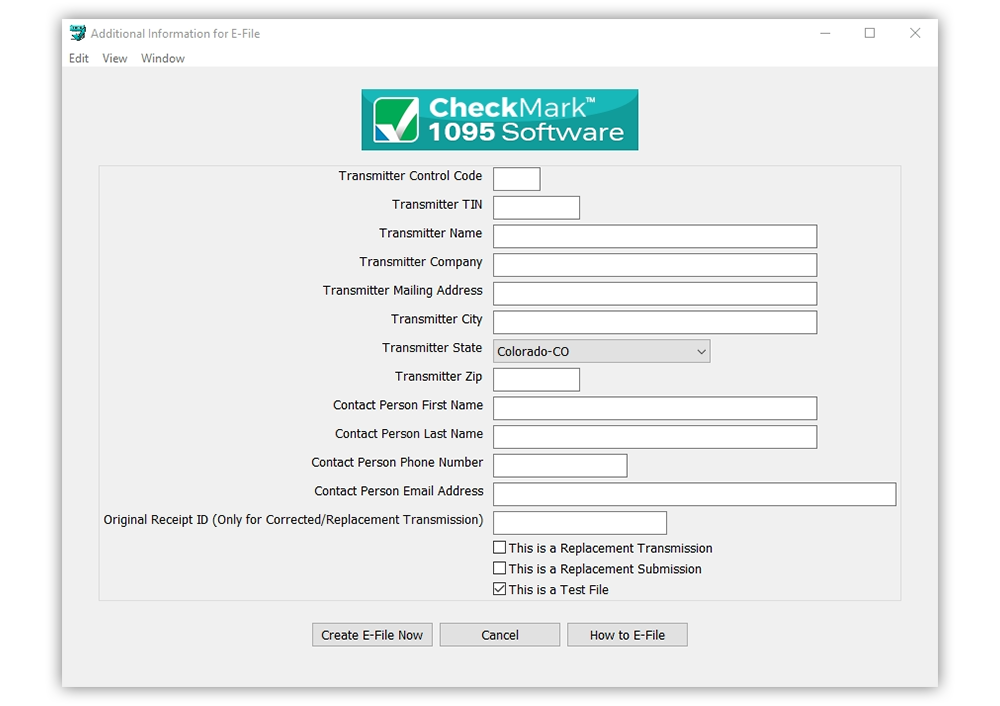Click the Cancel button

(x=499, y=635)
